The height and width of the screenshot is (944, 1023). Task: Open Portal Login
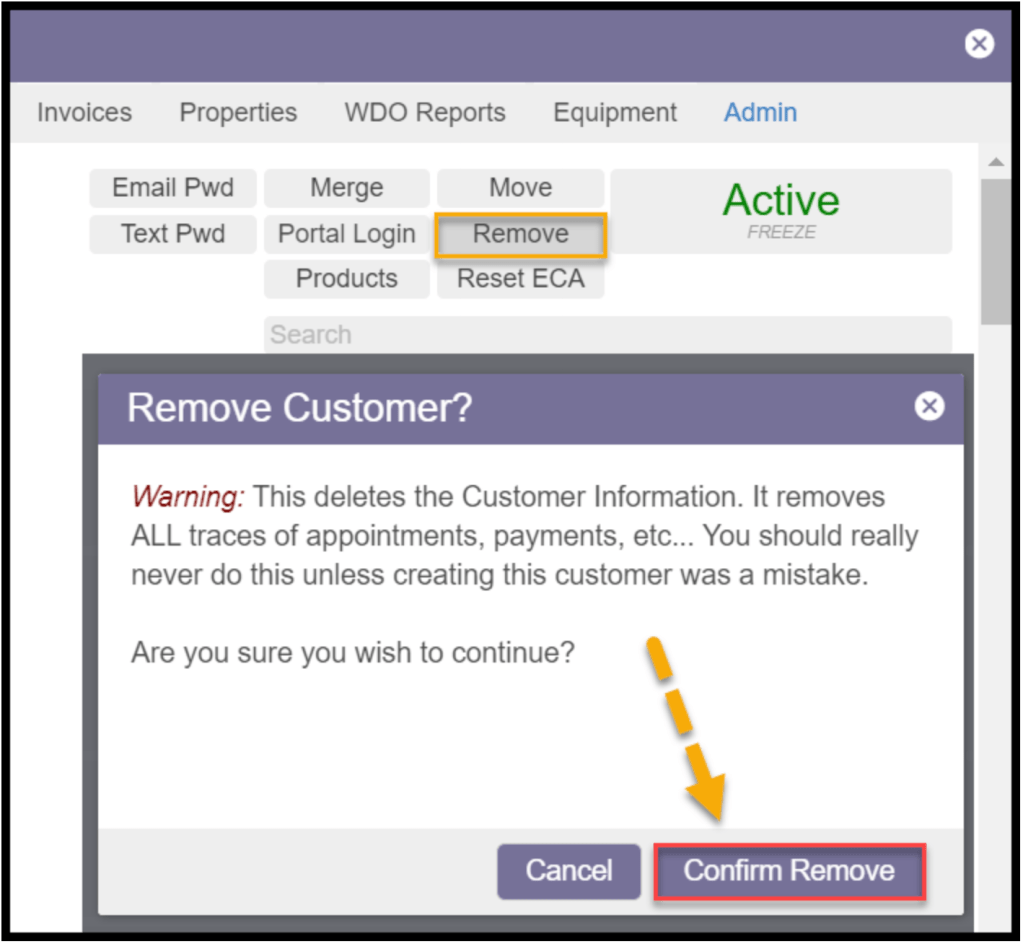click(x=346, y=234)
